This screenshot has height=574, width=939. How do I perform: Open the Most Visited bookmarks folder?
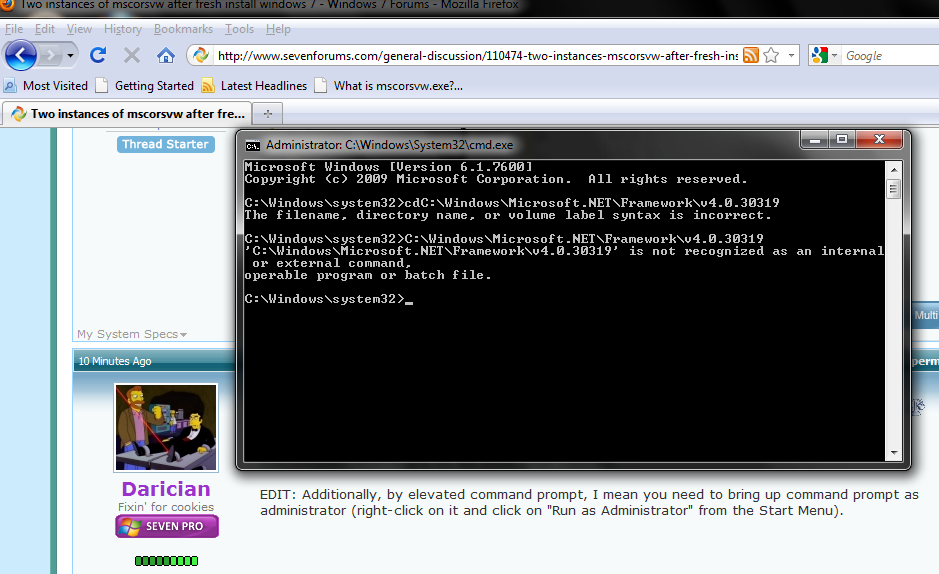click(x=46, y=86)
